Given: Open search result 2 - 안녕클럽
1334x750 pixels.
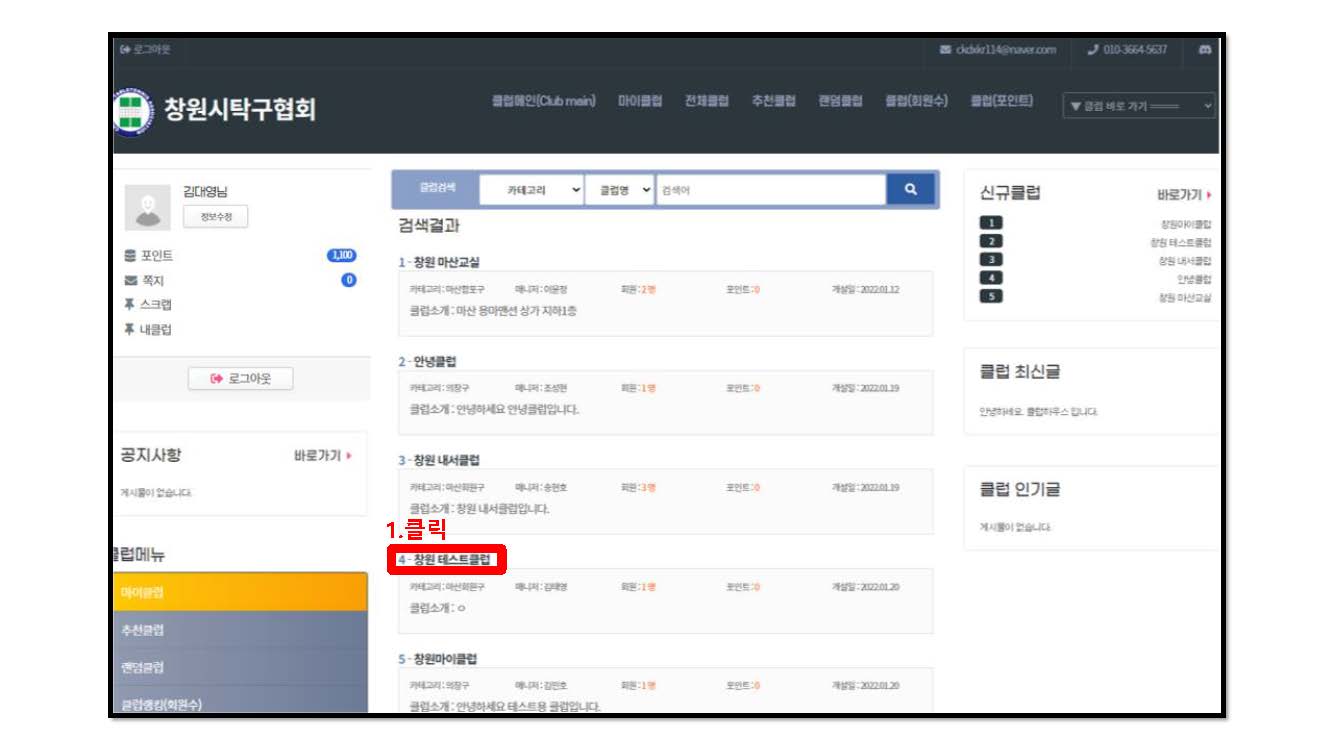Looking at the screenshot, I should pos(427,361).
